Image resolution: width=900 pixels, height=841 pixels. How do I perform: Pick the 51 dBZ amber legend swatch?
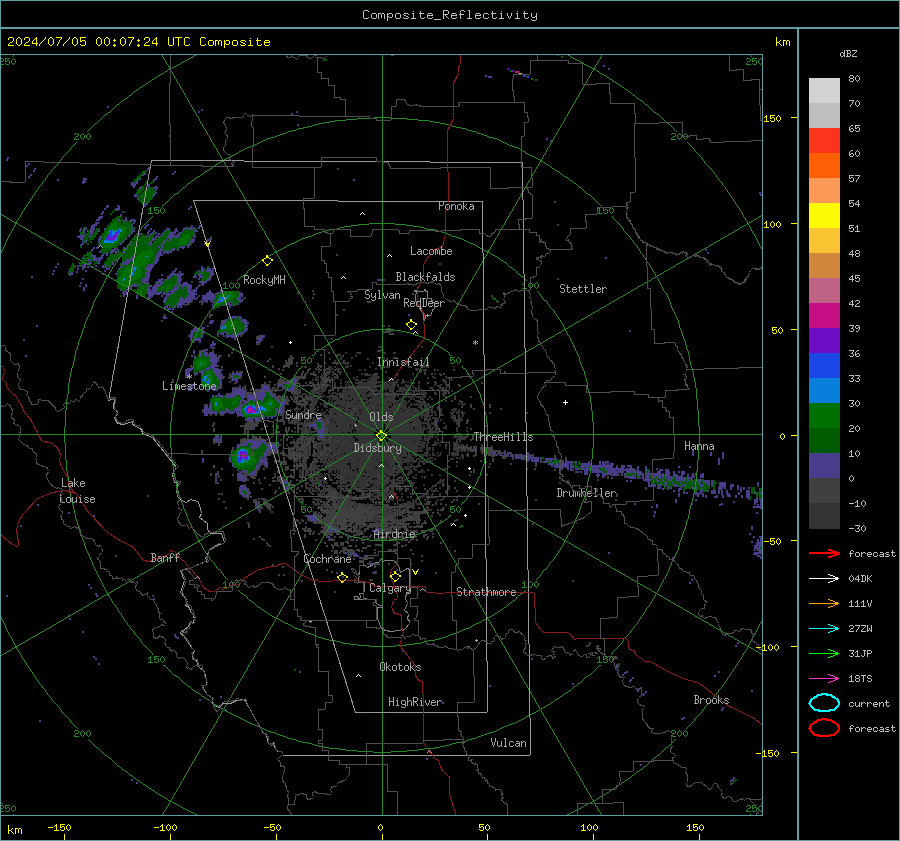click(x=824, y=241)
